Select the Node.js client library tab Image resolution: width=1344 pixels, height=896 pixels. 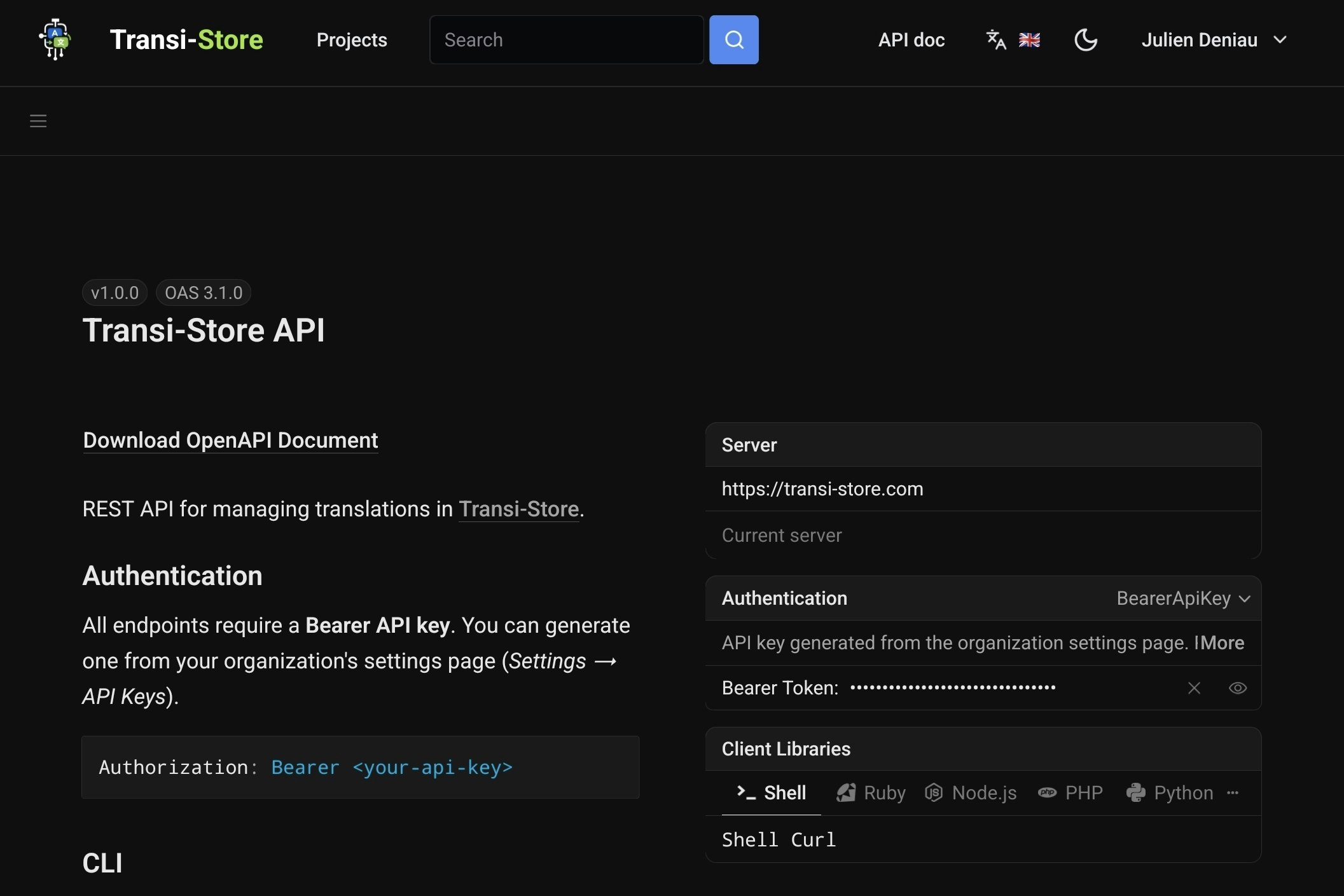(x=971, y=793)
